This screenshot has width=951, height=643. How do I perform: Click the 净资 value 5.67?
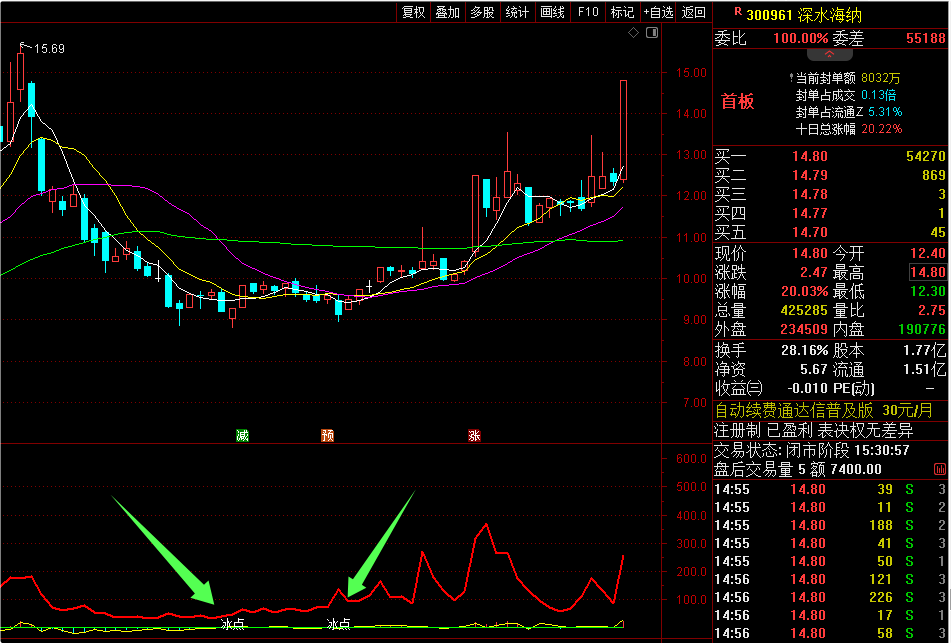tap(813, 369)
